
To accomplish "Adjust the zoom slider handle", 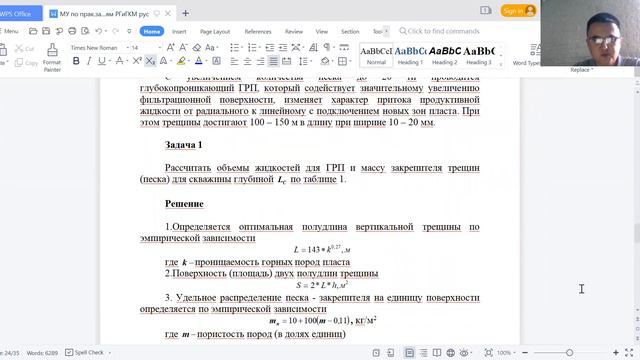I will tap(569, 352).
